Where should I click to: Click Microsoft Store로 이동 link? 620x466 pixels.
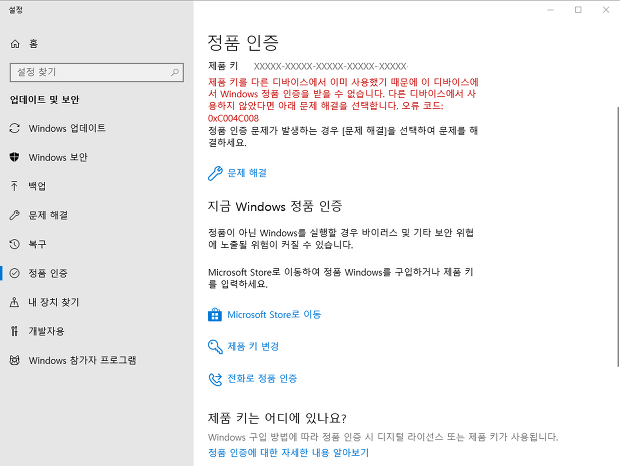(274, 315)
